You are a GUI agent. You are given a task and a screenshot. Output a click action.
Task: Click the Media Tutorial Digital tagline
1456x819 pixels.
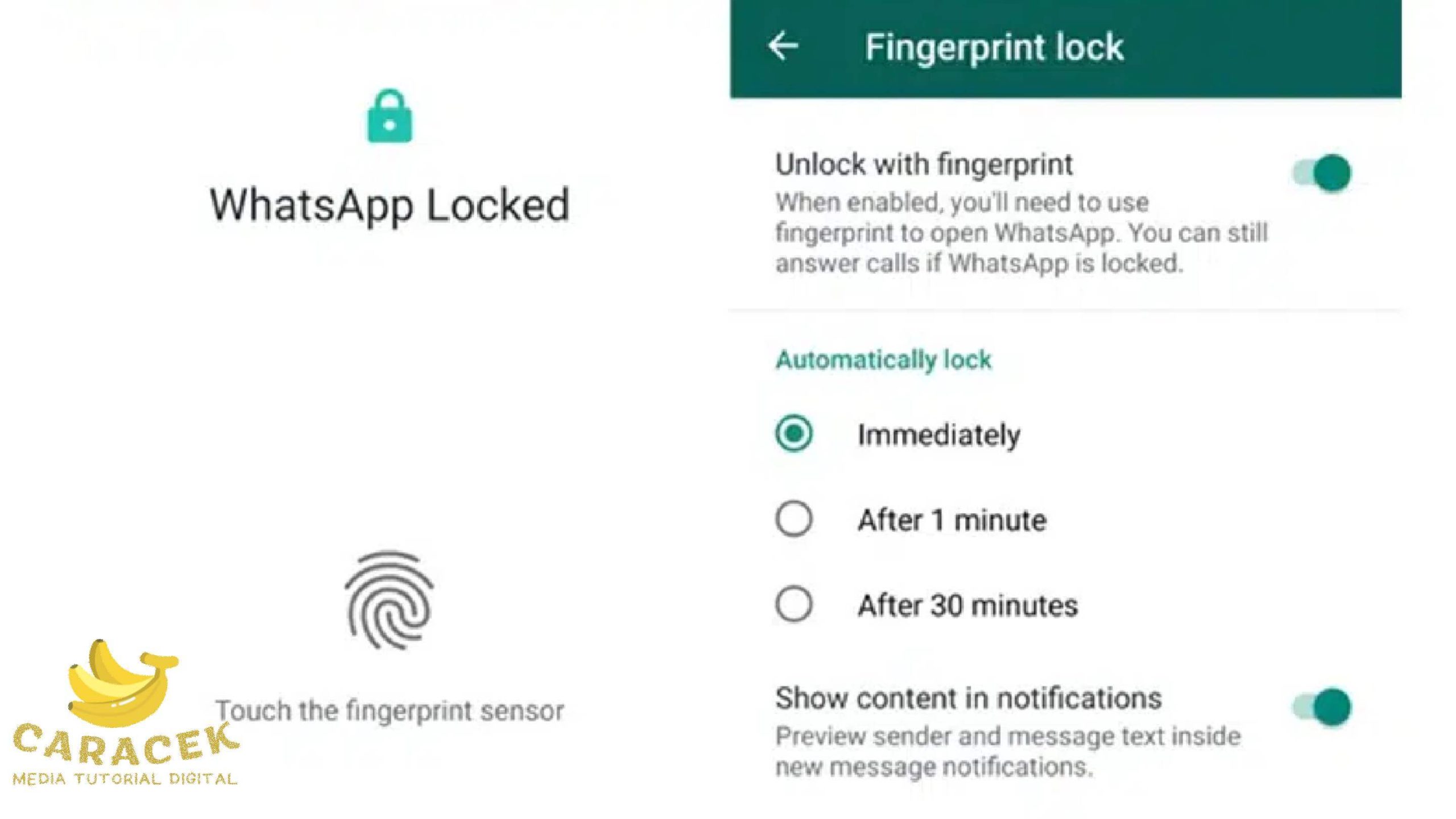point(125,779)
